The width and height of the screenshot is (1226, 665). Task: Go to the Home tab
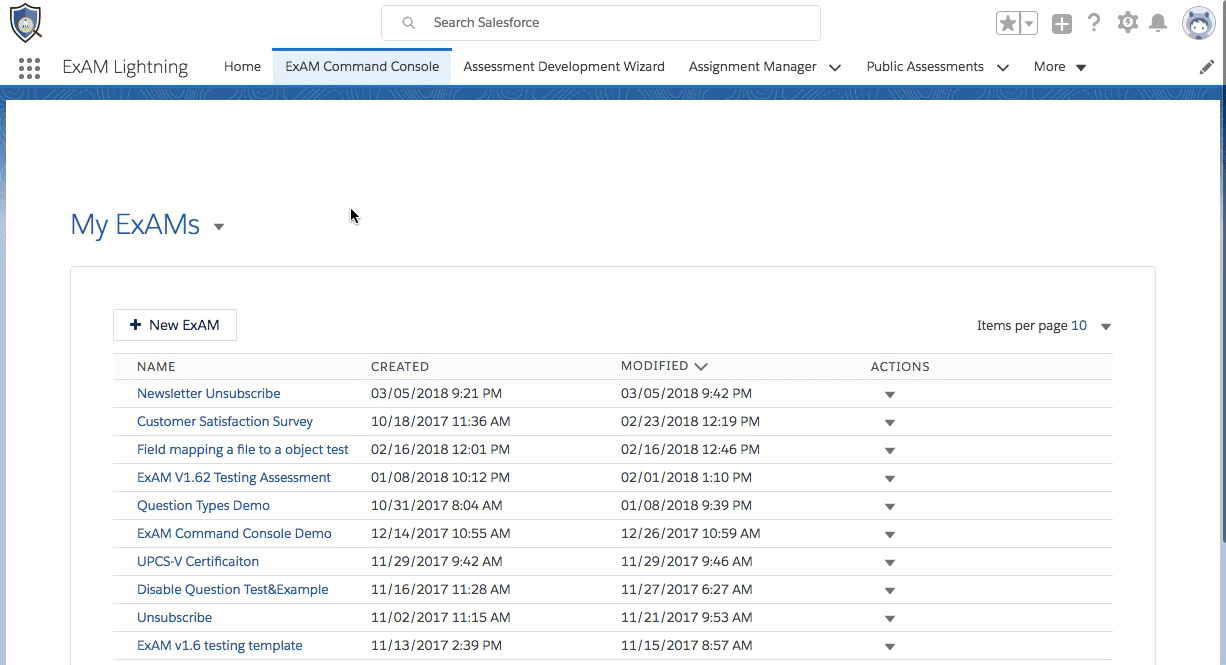click(x=242, y=66)
